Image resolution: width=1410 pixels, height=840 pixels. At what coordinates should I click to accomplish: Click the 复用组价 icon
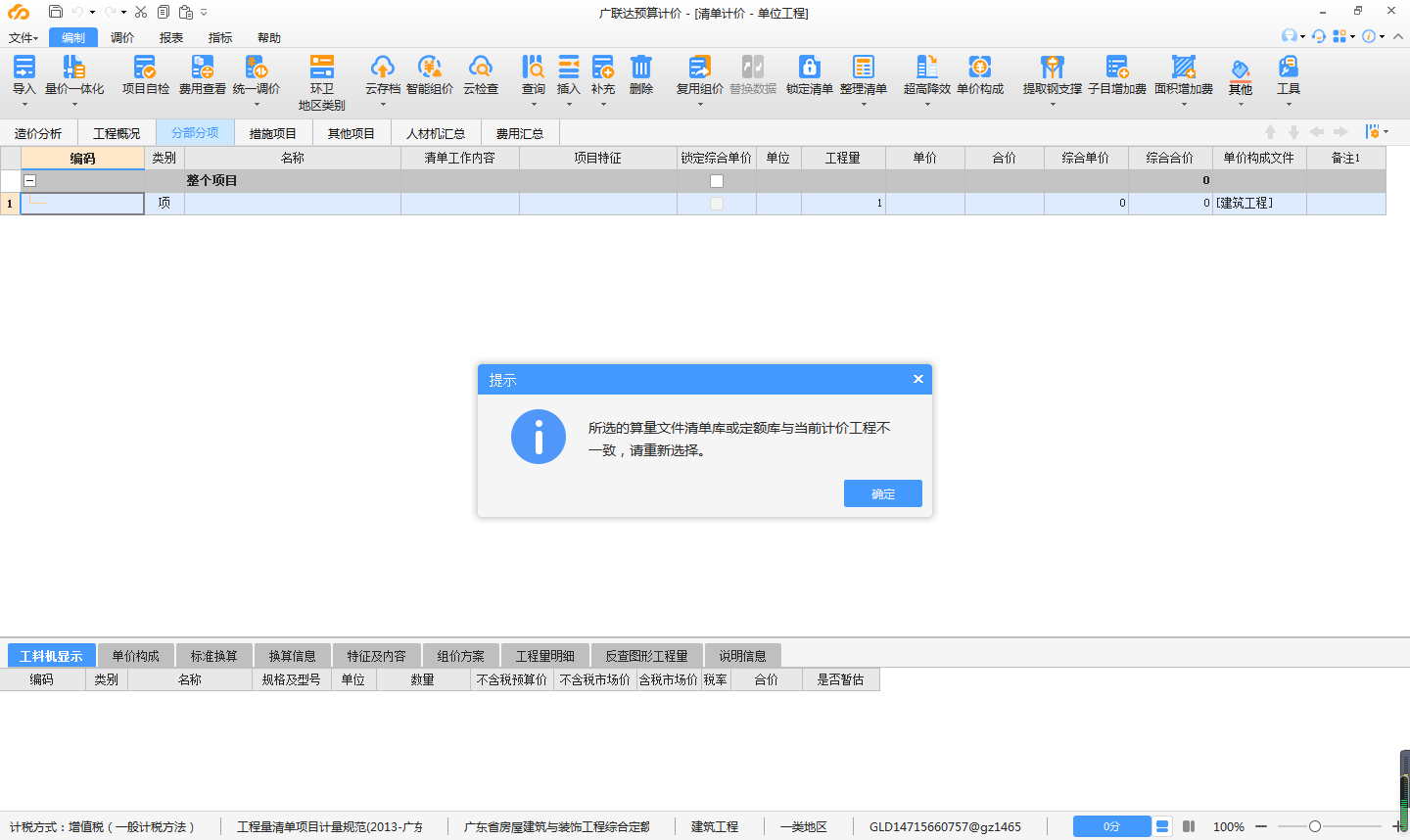pos(700,67)
